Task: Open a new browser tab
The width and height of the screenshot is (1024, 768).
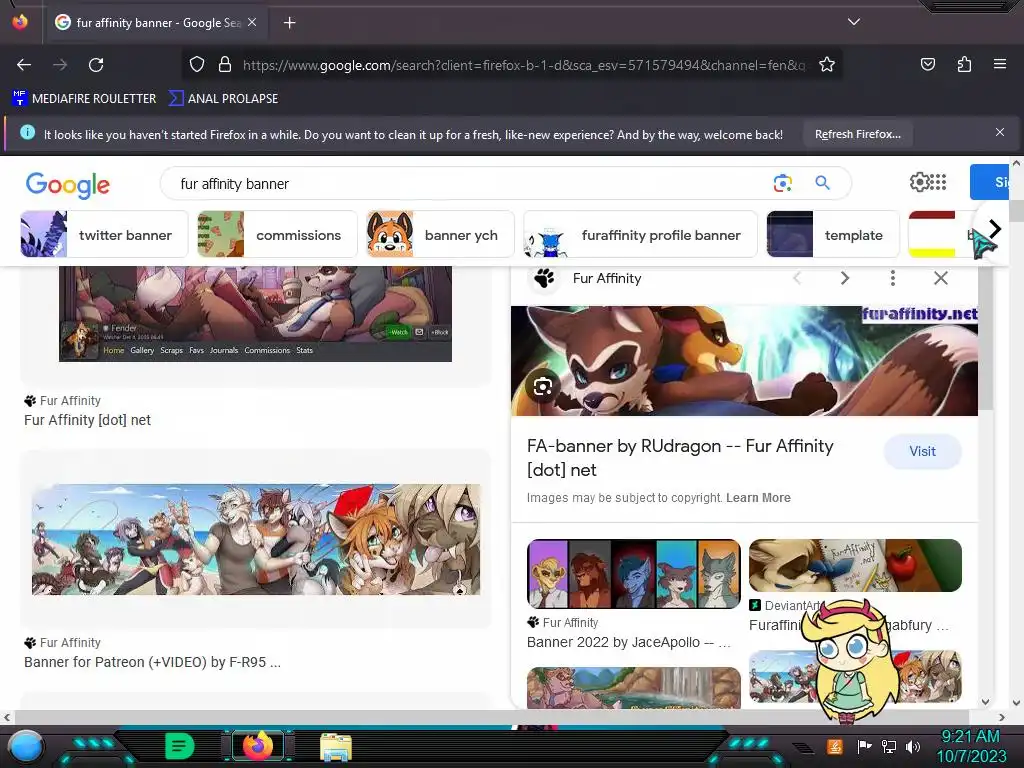Action: click(x=289, y=23)
